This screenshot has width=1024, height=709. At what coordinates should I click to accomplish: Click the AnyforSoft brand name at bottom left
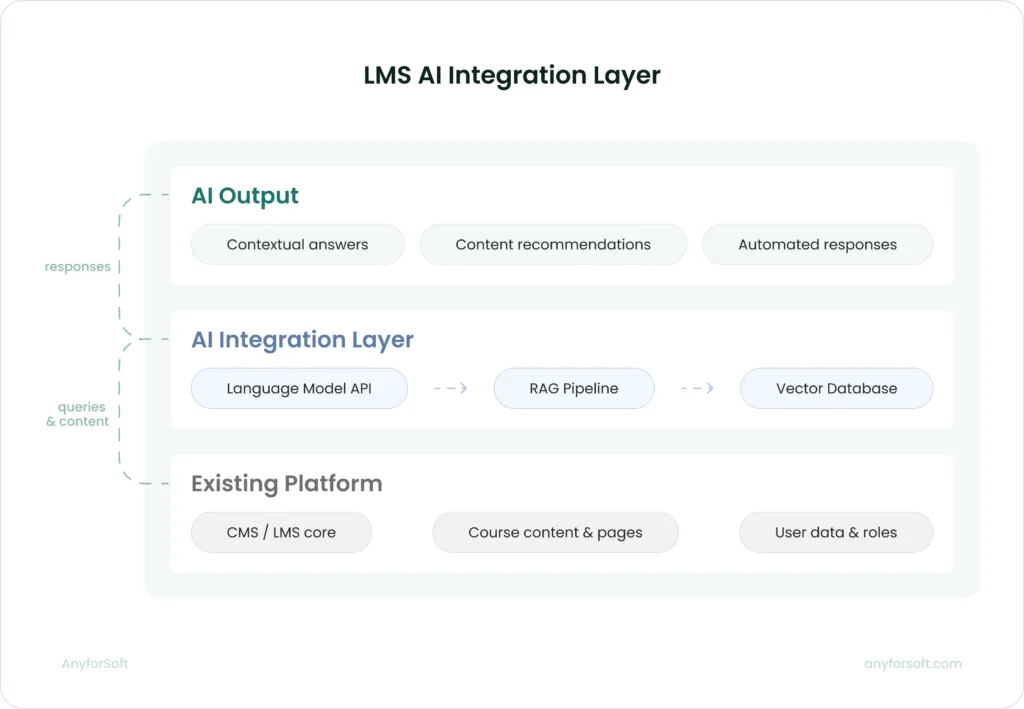click(94, 663)
